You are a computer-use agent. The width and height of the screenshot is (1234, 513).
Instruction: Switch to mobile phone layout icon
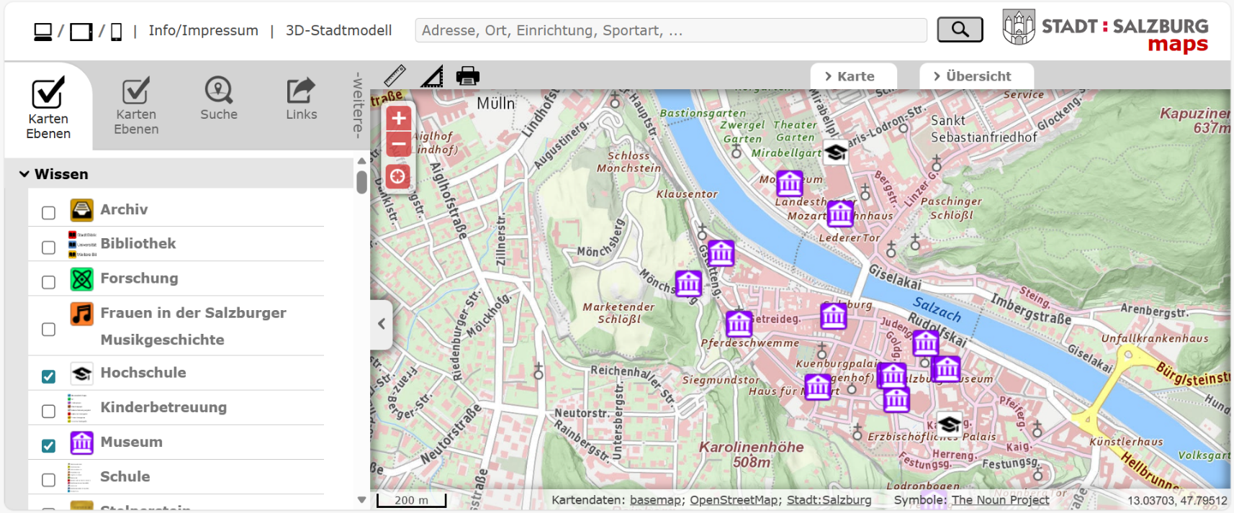[x=116, y=32]
